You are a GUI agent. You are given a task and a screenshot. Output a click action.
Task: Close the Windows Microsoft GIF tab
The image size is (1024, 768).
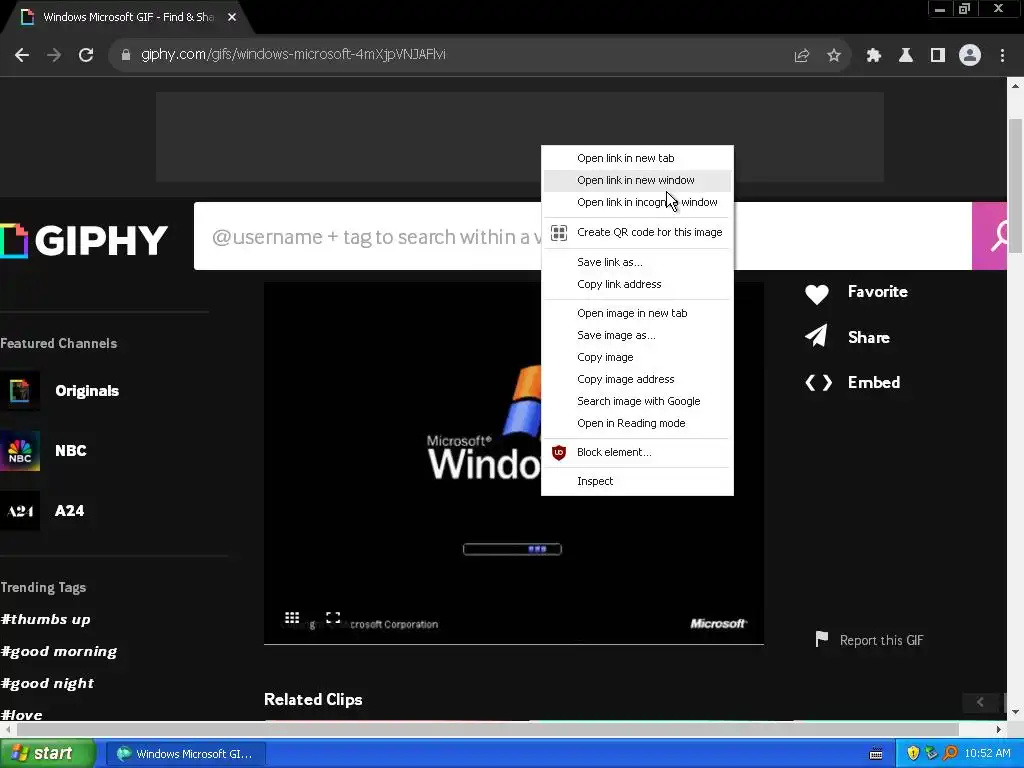click(x=232, y=17)
